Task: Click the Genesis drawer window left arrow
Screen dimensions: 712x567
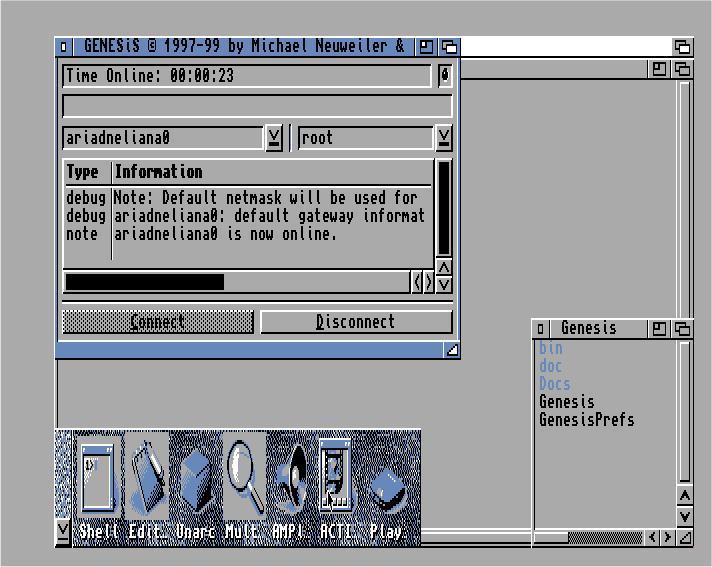Action: point(653,537)
